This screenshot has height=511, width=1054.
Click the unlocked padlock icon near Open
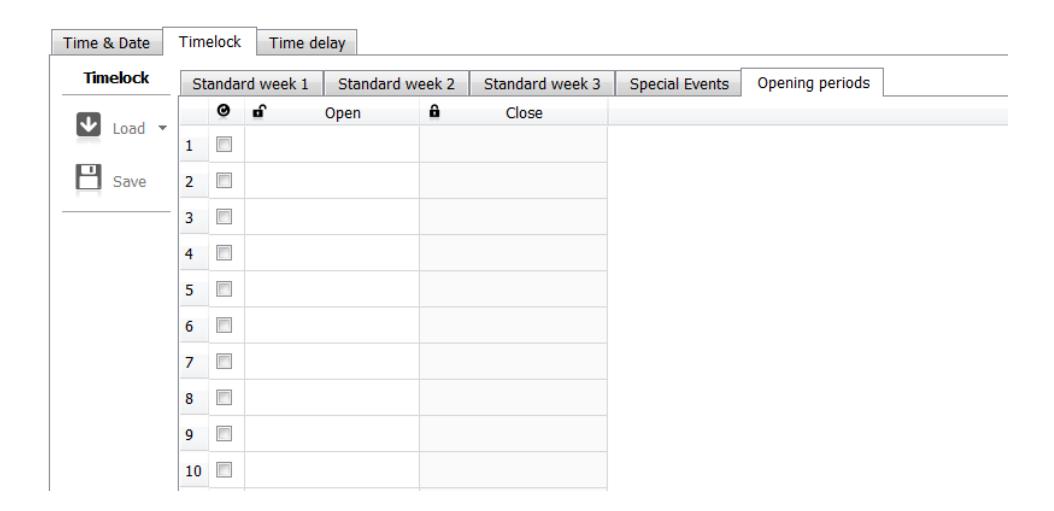coord(258,112)
